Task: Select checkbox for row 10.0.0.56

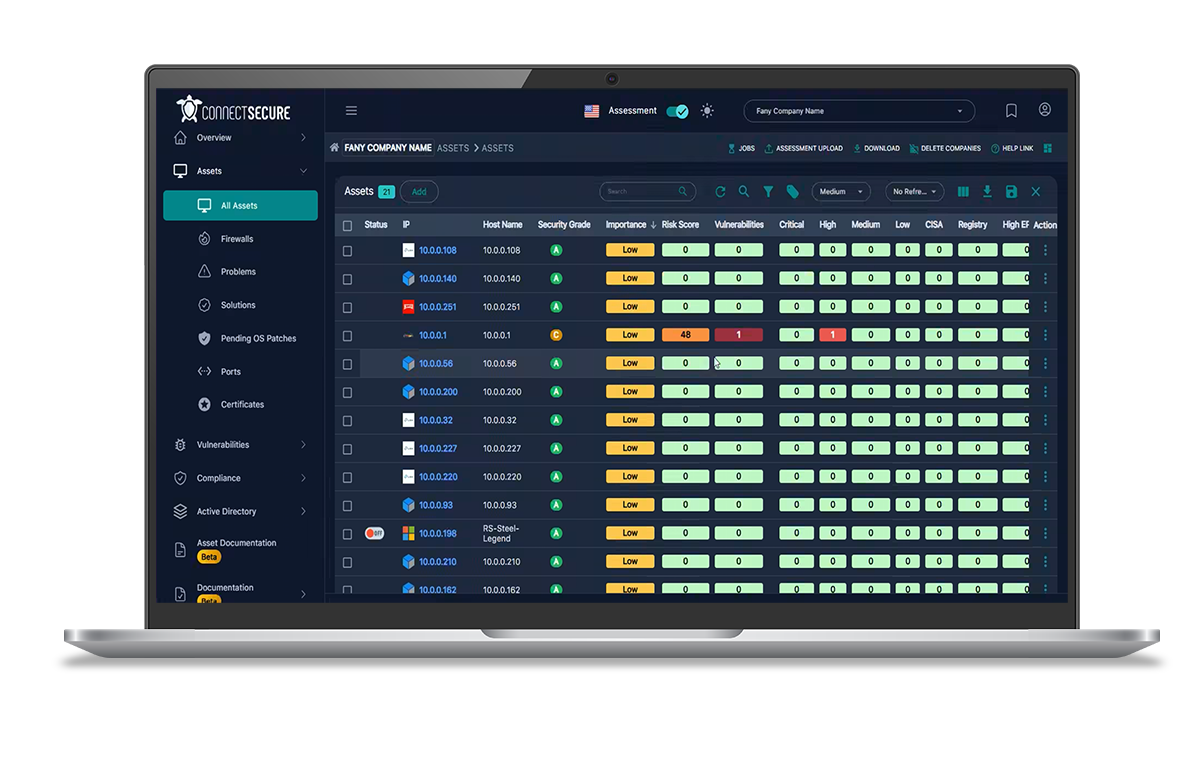Action: (x=348, y=364)
